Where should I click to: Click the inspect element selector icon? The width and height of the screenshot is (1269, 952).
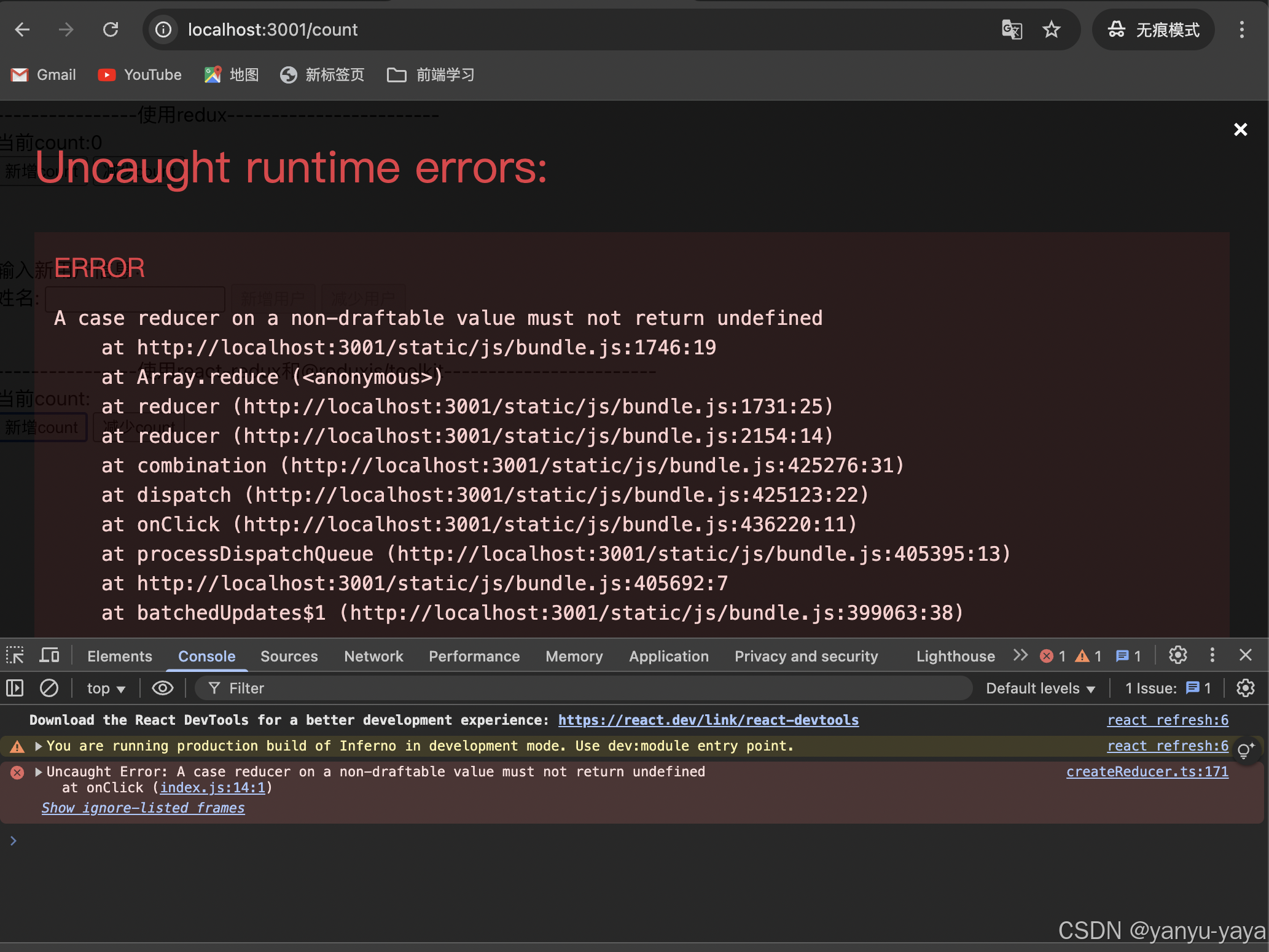pos(15,655)
